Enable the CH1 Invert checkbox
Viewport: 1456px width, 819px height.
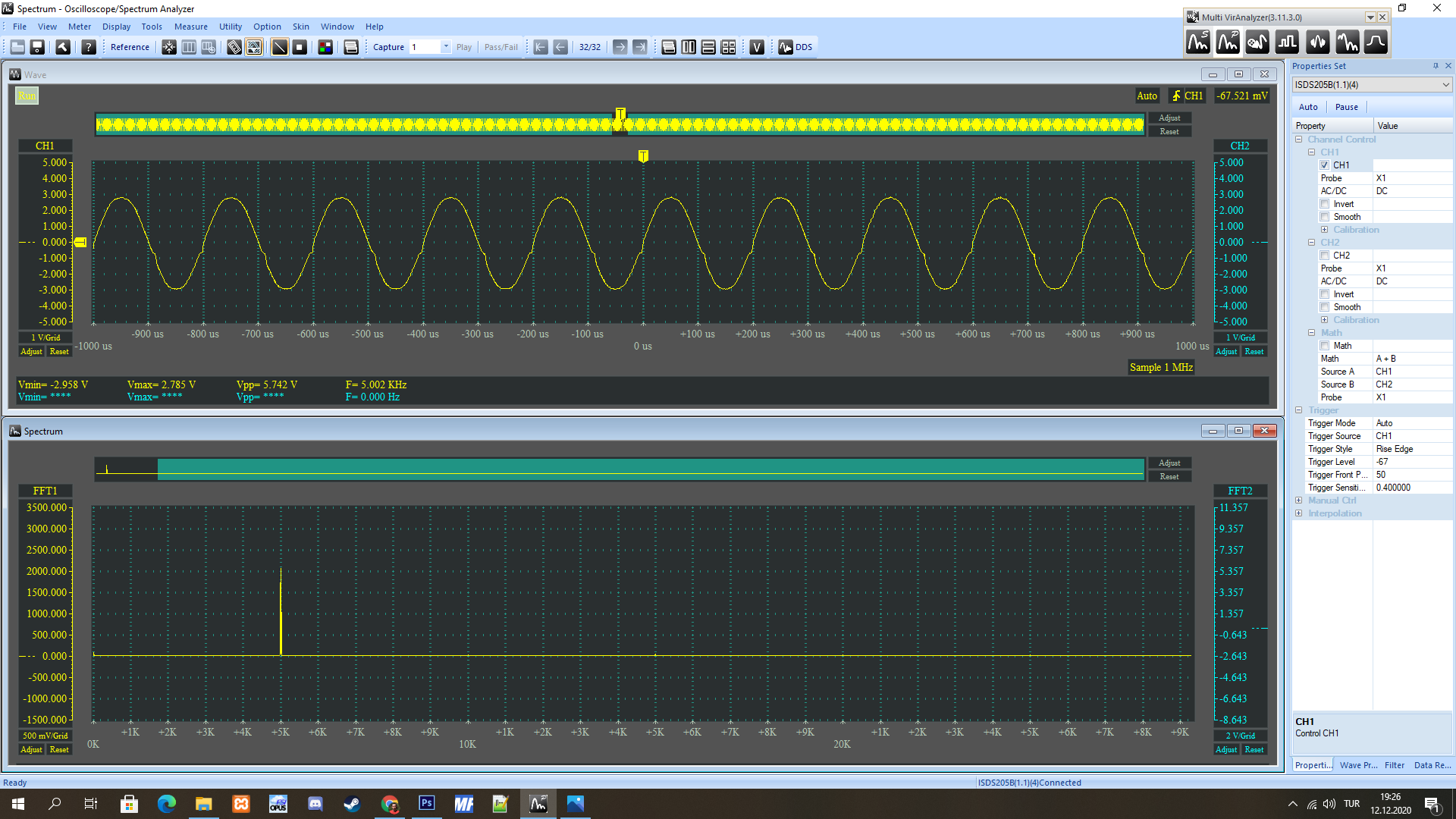(1324, 204)
